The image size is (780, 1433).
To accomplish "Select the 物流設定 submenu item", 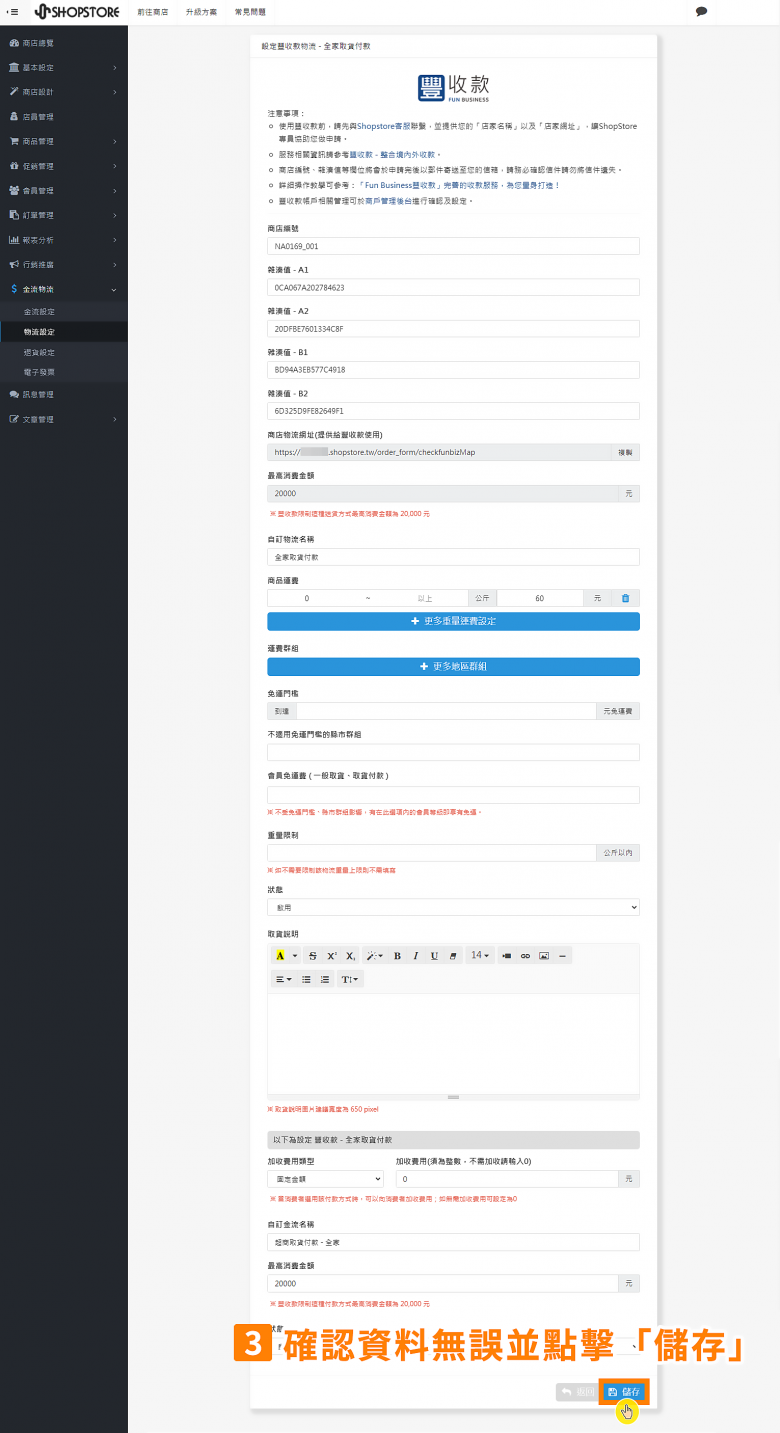I will pyautogui.click(x=64, y=332).
